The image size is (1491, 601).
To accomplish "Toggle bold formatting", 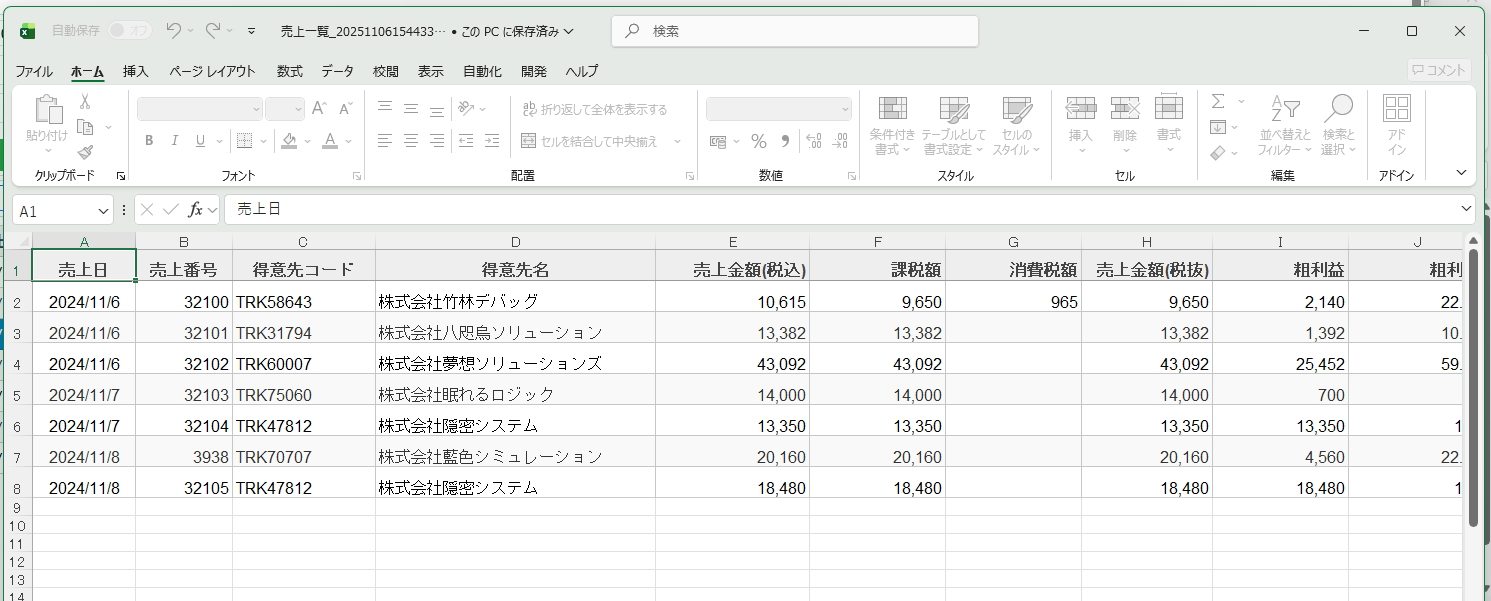I will click(x=149, y=141).
